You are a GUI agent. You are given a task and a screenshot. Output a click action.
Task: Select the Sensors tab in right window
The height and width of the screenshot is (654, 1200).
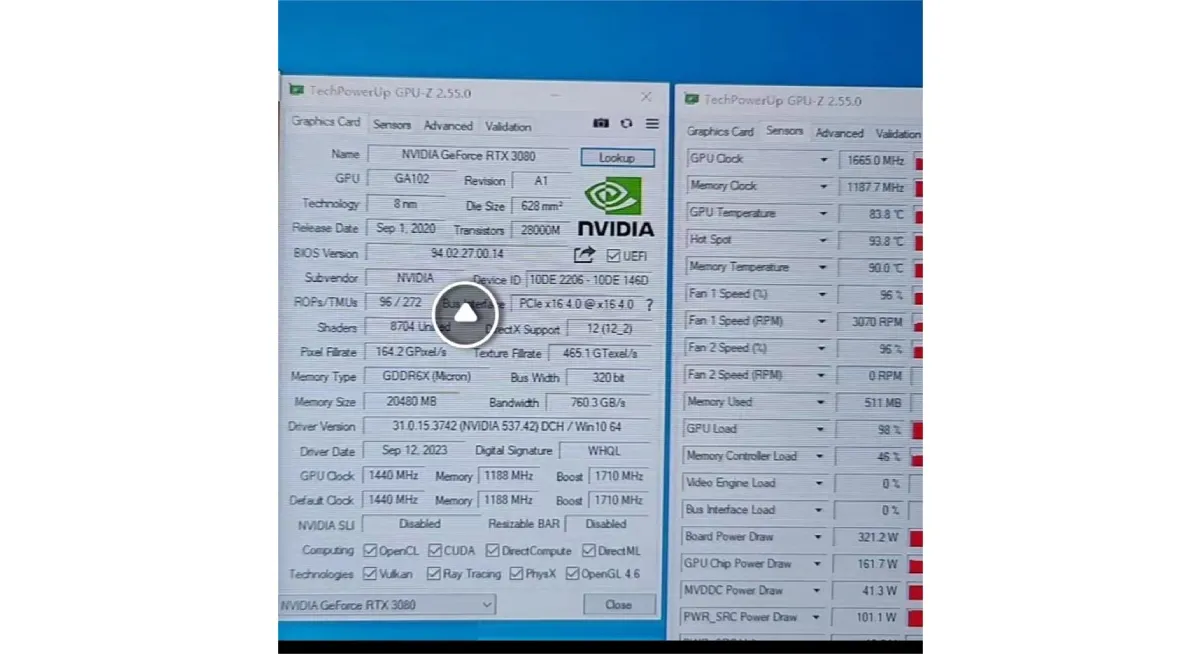[785, 131]
